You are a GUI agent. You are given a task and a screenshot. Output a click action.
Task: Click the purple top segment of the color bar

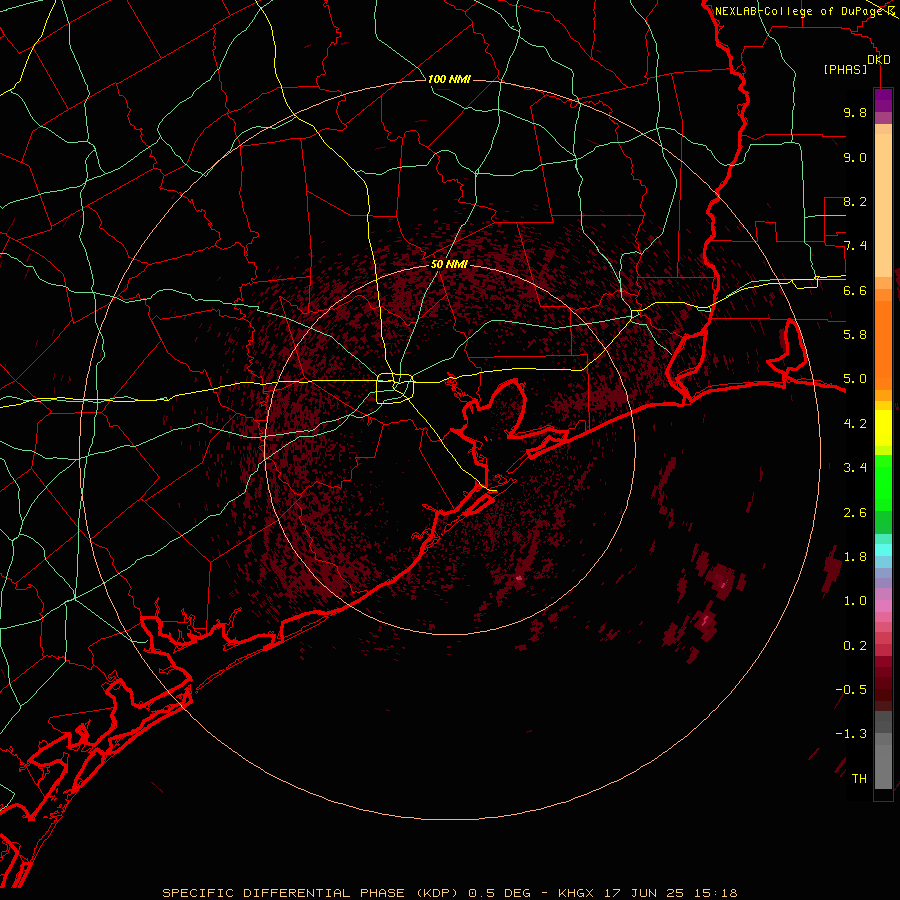tap(883, 100)
